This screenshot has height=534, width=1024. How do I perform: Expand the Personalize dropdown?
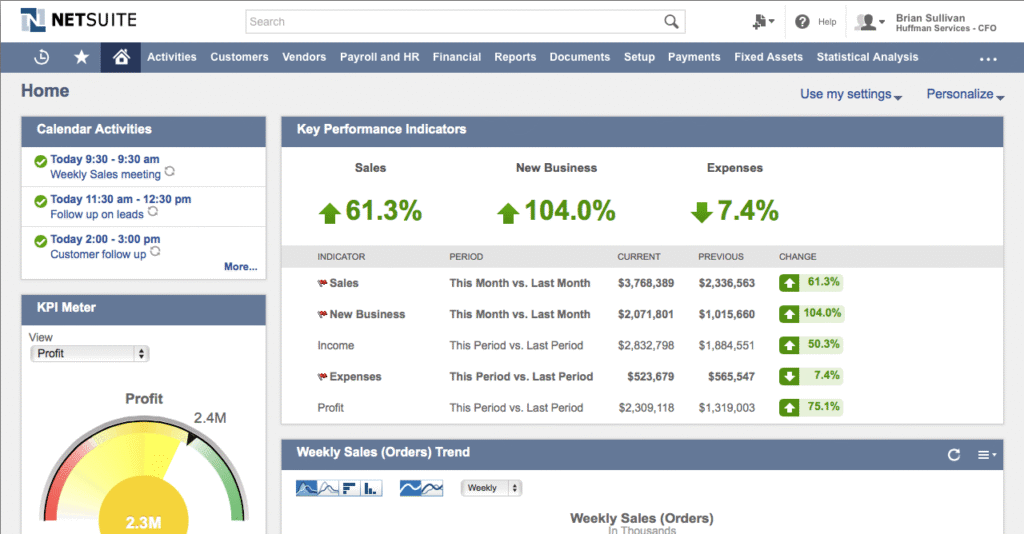click(965, 94)
